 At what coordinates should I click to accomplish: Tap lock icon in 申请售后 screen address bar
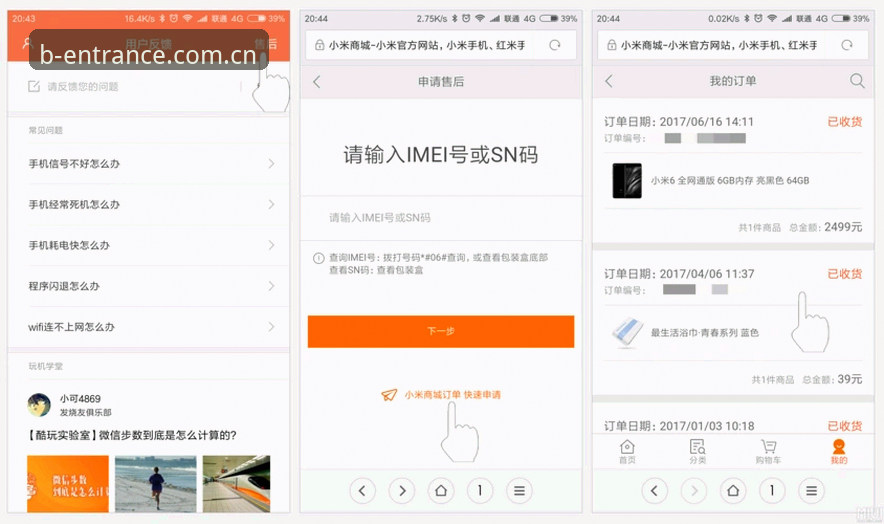320,45
